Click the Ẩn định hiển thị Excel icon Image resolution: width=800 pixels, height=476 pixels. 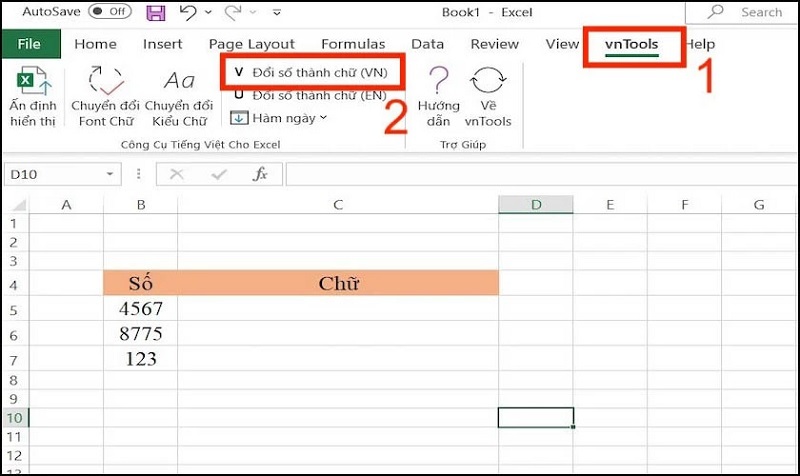coord(33,82)
